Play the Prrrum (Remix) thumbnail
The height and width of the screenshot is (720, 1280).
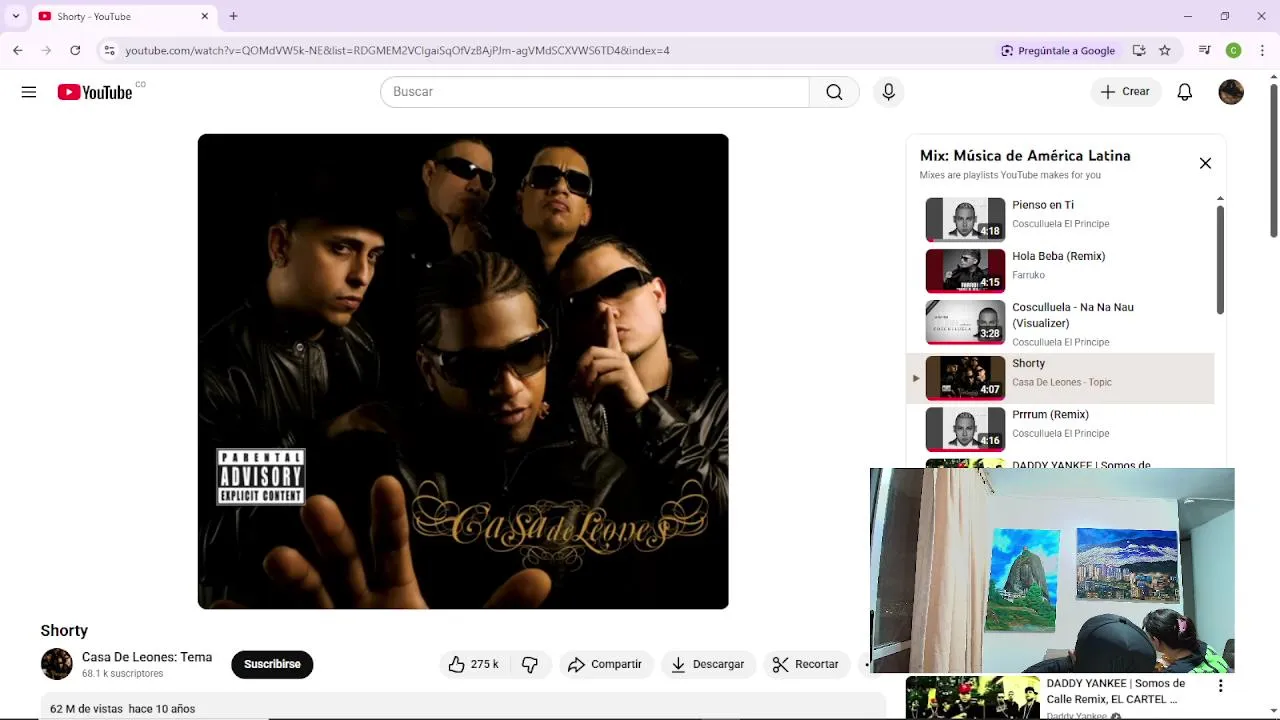coord(965,429)
